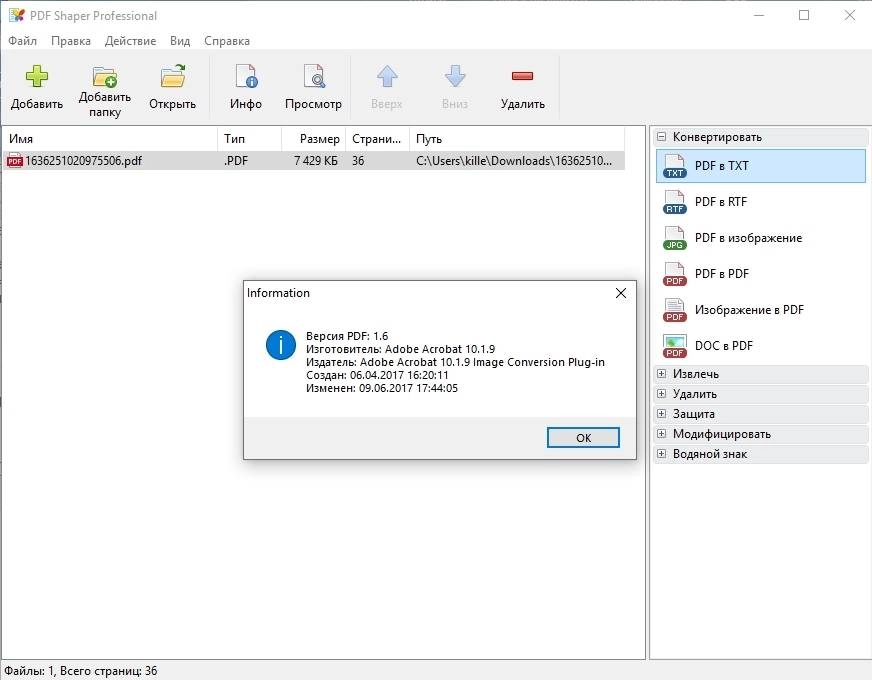Click the Издатель line in the dialog
The image size is (872, 680).
455,362
